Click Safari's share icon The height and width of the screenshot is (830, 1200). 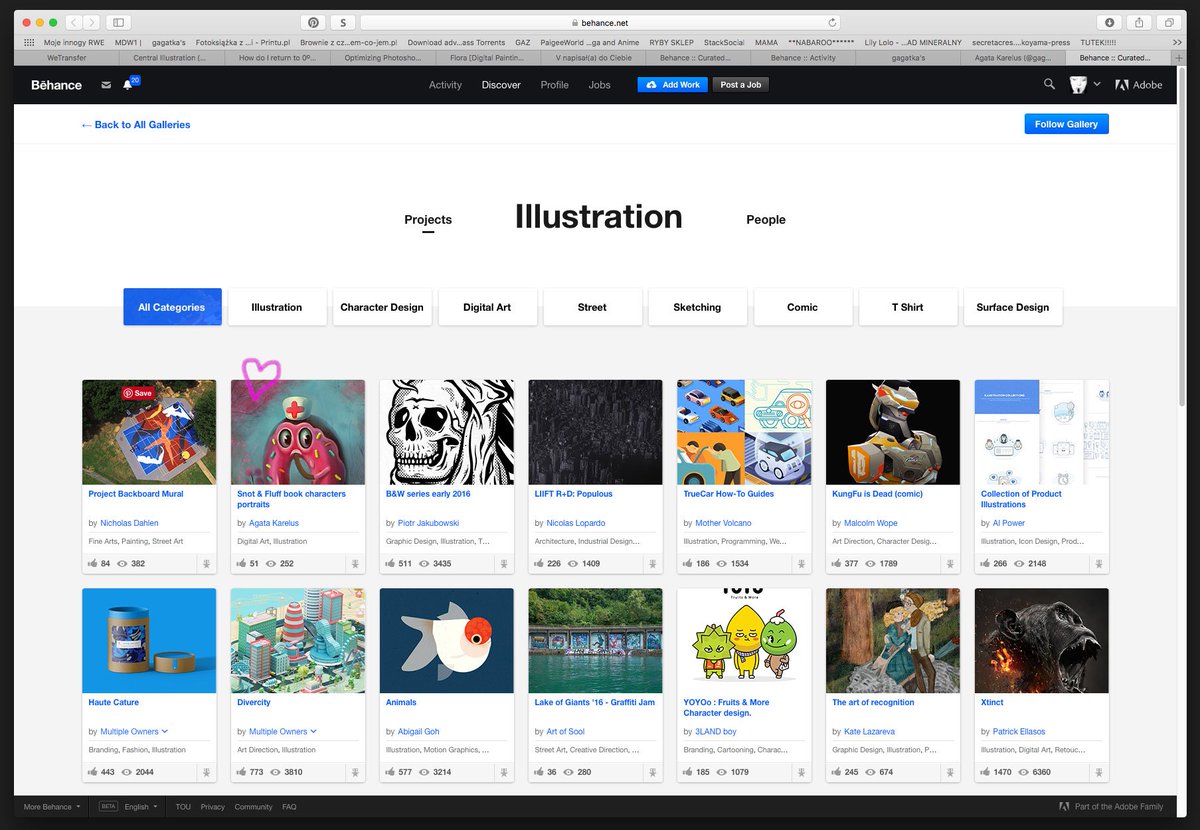[x=1139, y=22]
